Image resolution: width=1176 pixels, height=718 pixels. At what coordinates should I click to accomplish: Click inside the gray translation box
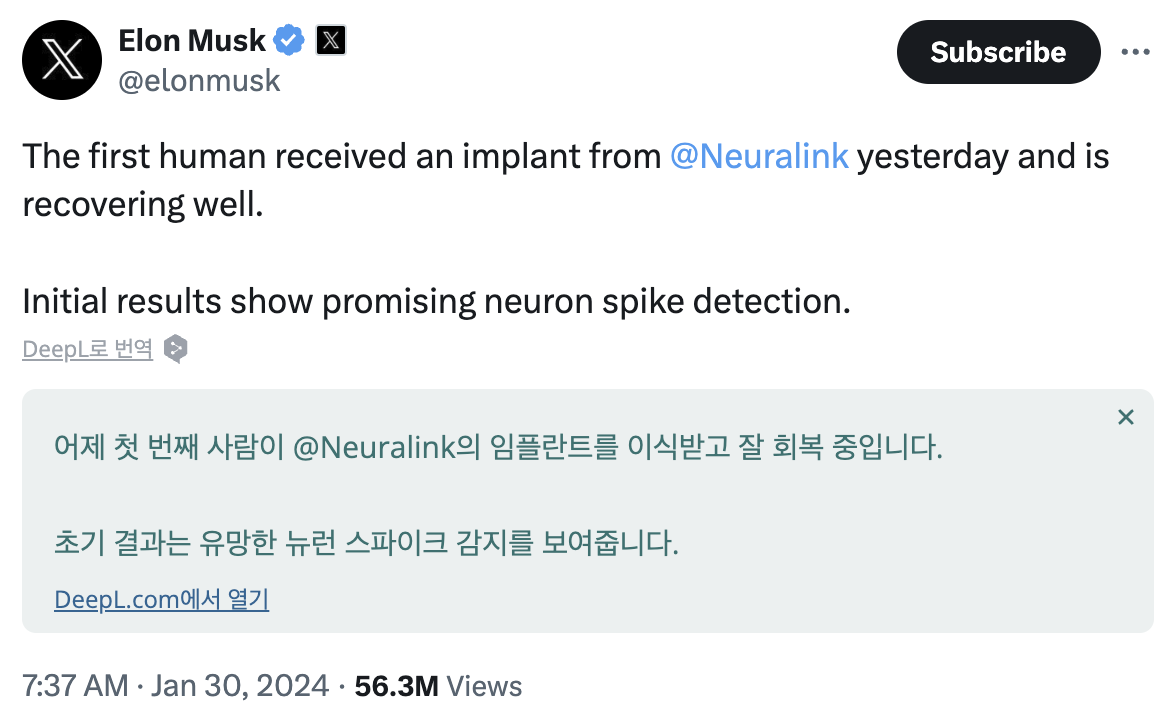click(588, 500)
